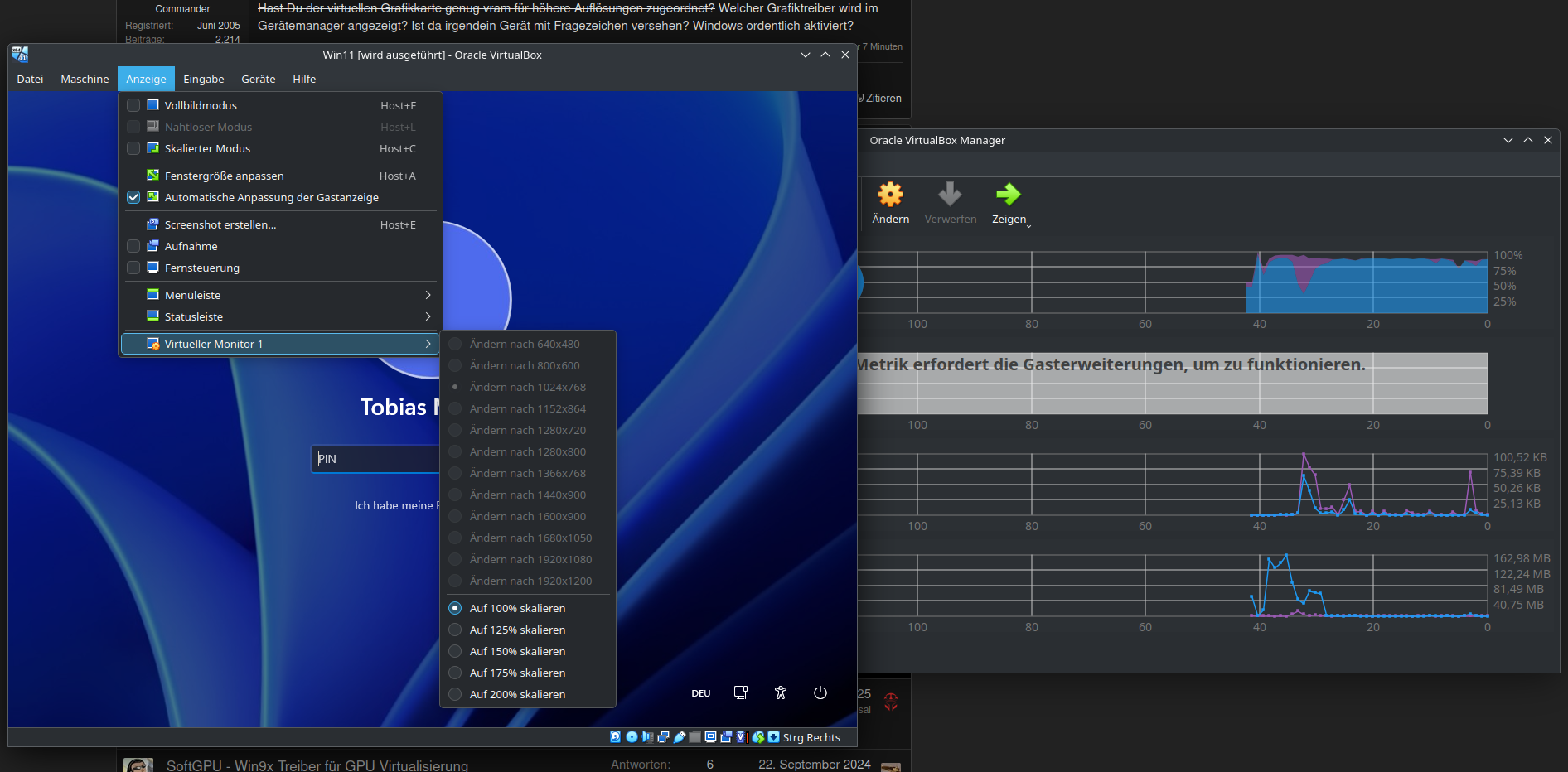The width and height of the screenshot is (1568, 772).
Task: Click the CPU virtualization status bar icon
Action: (742, 737)
